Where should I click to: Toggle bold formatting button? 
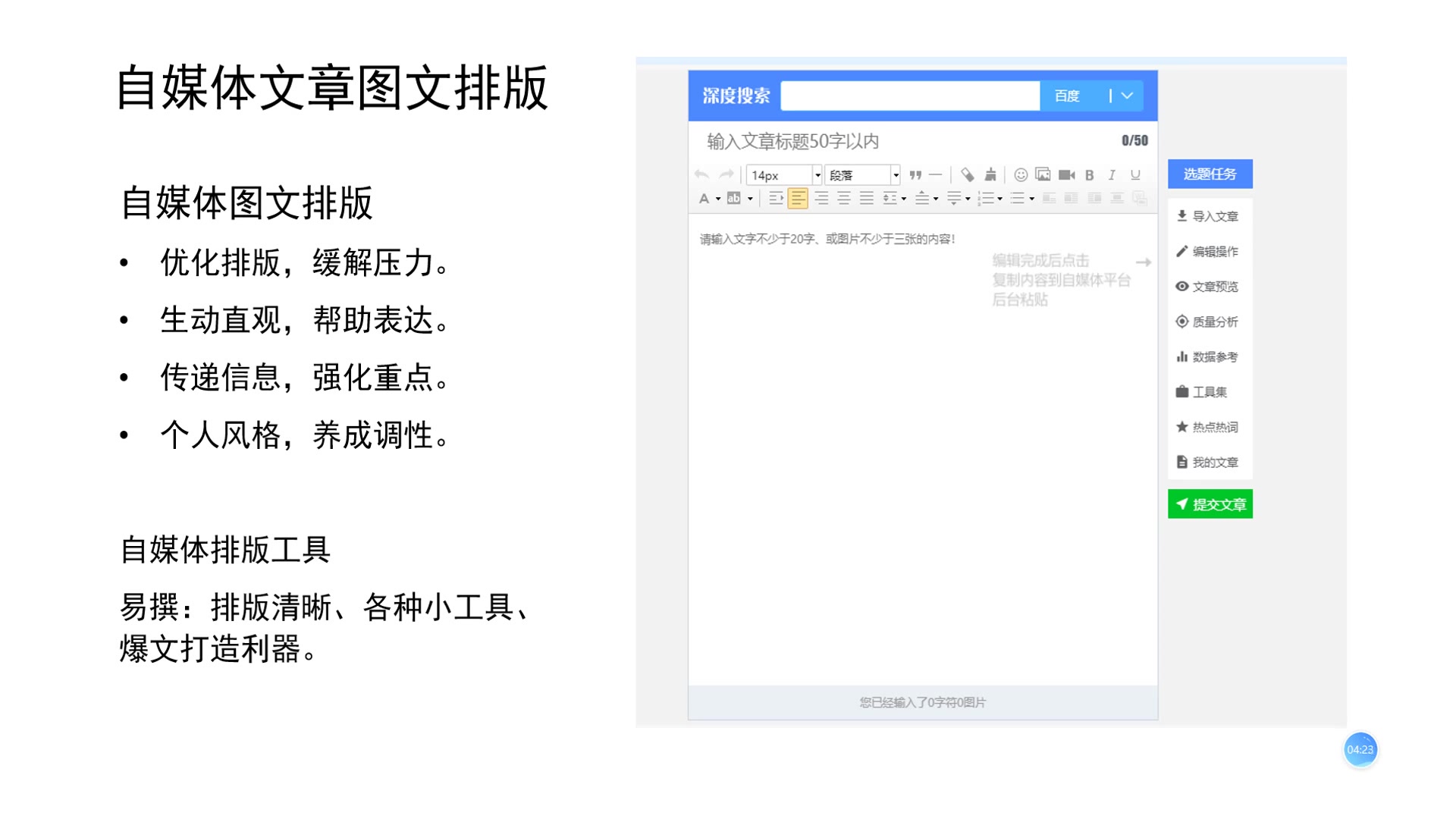pos(1091,174)
